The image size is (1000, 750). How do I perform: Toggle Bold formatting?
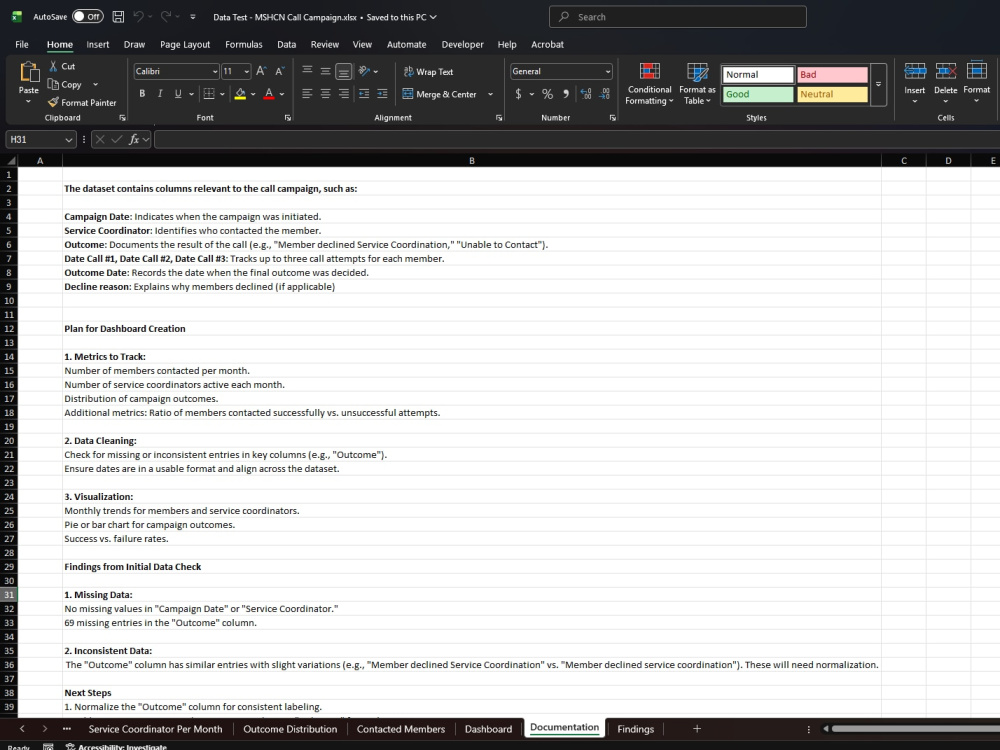[142, 94]
